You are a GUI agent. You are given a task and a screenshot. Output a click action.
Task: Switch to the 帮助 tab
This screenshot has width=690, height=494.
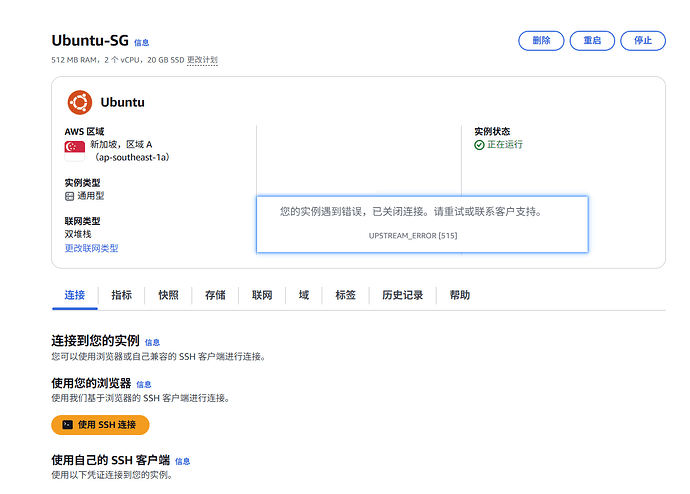coord(459,295)
